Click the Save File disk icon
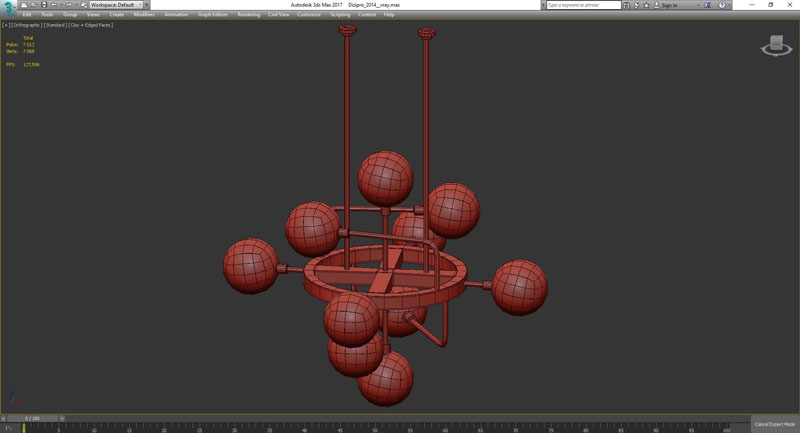Viewport: 800px width, 433px height. point(43,5)
